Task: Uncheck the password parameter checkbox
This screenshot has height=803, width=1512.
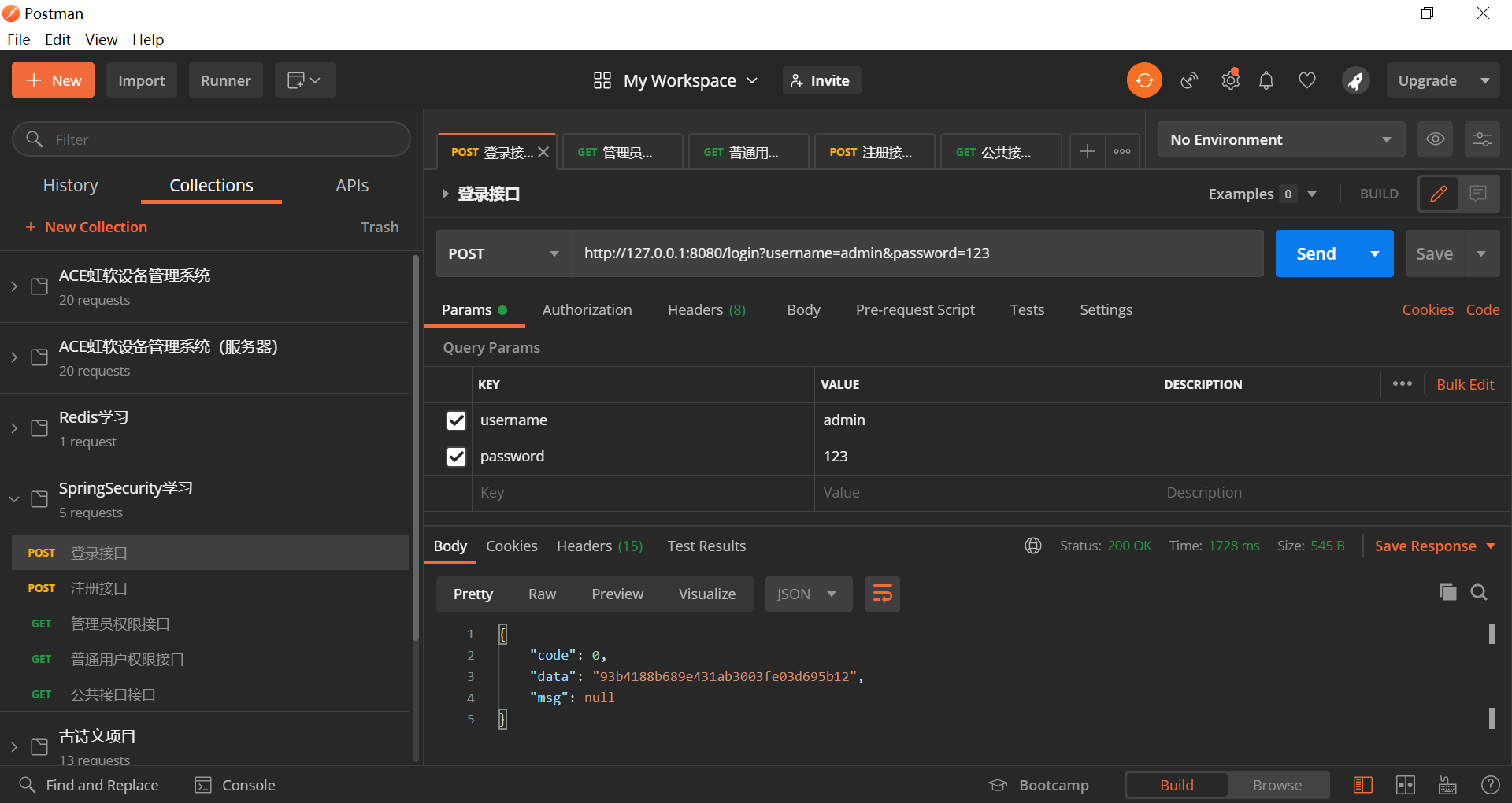Action: tap(456, 457)
